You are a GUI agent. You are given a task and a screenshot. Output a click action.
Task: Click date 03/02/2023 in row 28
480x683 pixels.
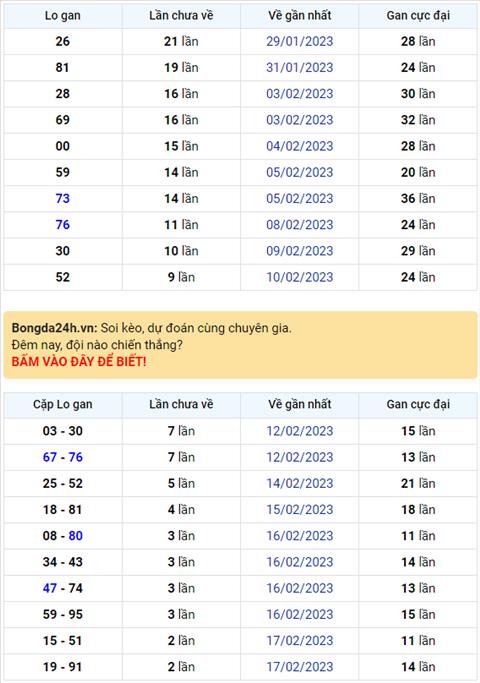tap(300, 94)
